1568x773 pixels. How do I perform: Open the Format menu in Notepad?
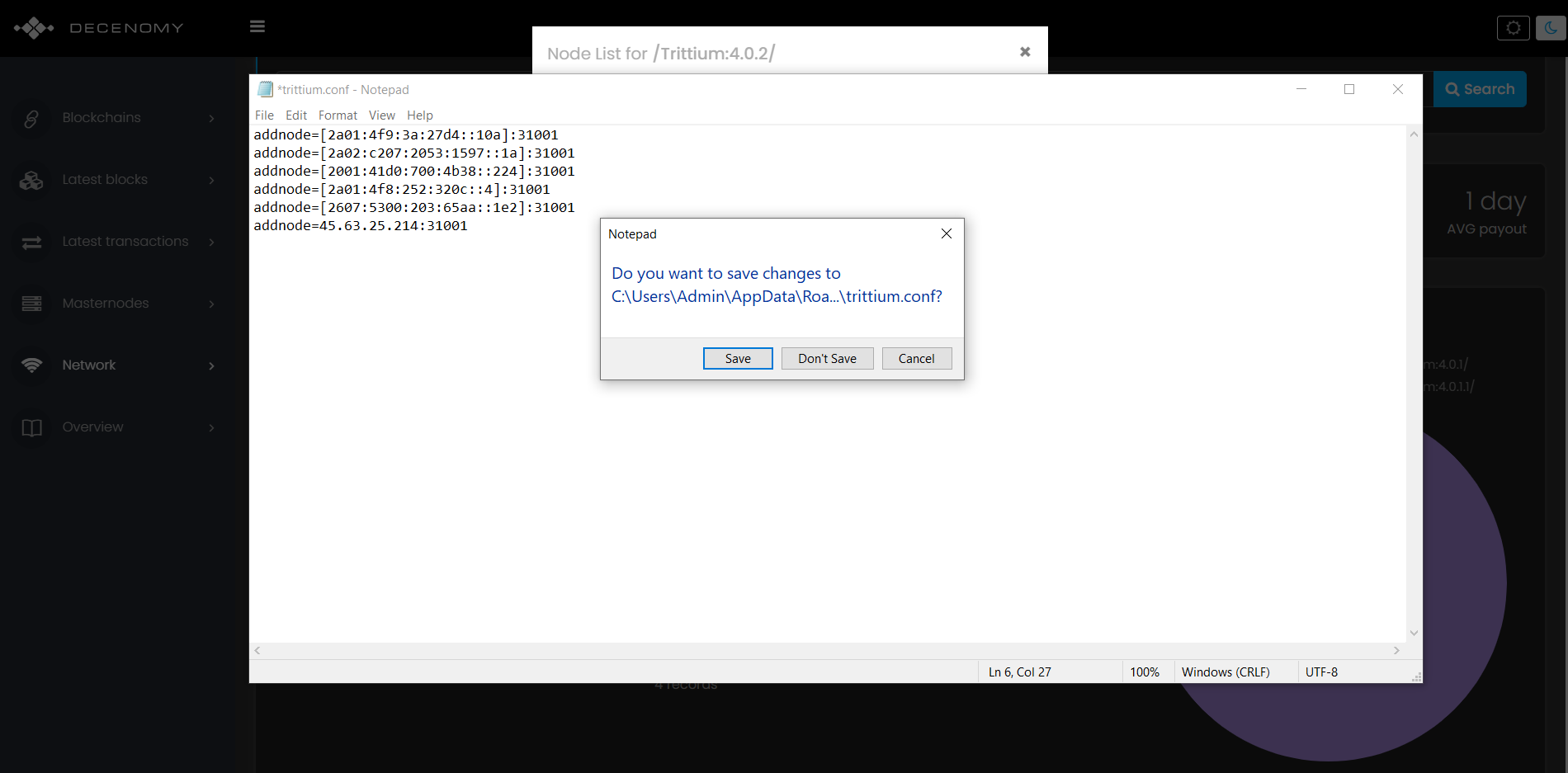pyautogui.click(x=338, y=115)
